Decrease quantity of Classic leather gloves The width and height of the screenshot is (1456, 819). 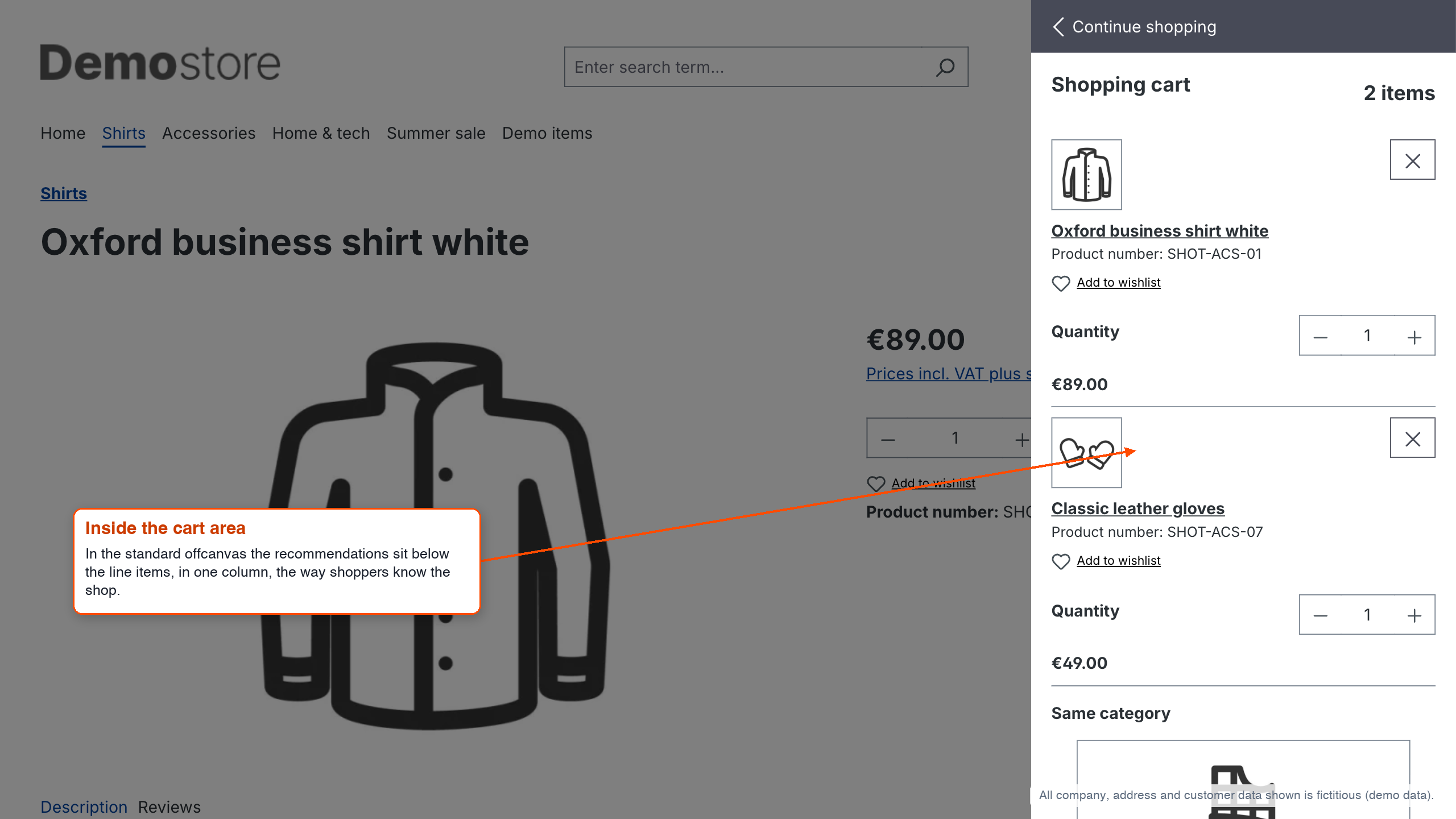(x=1321, y=615)
